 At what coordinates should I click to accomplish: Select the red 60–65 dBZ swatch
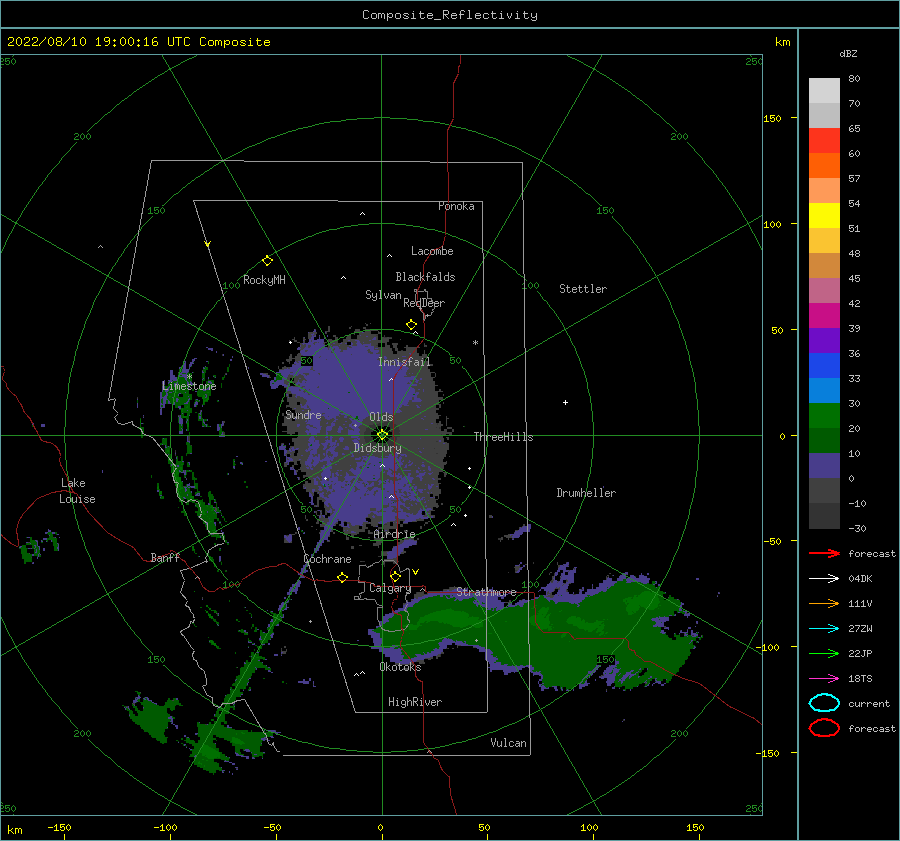coord(824,140)
